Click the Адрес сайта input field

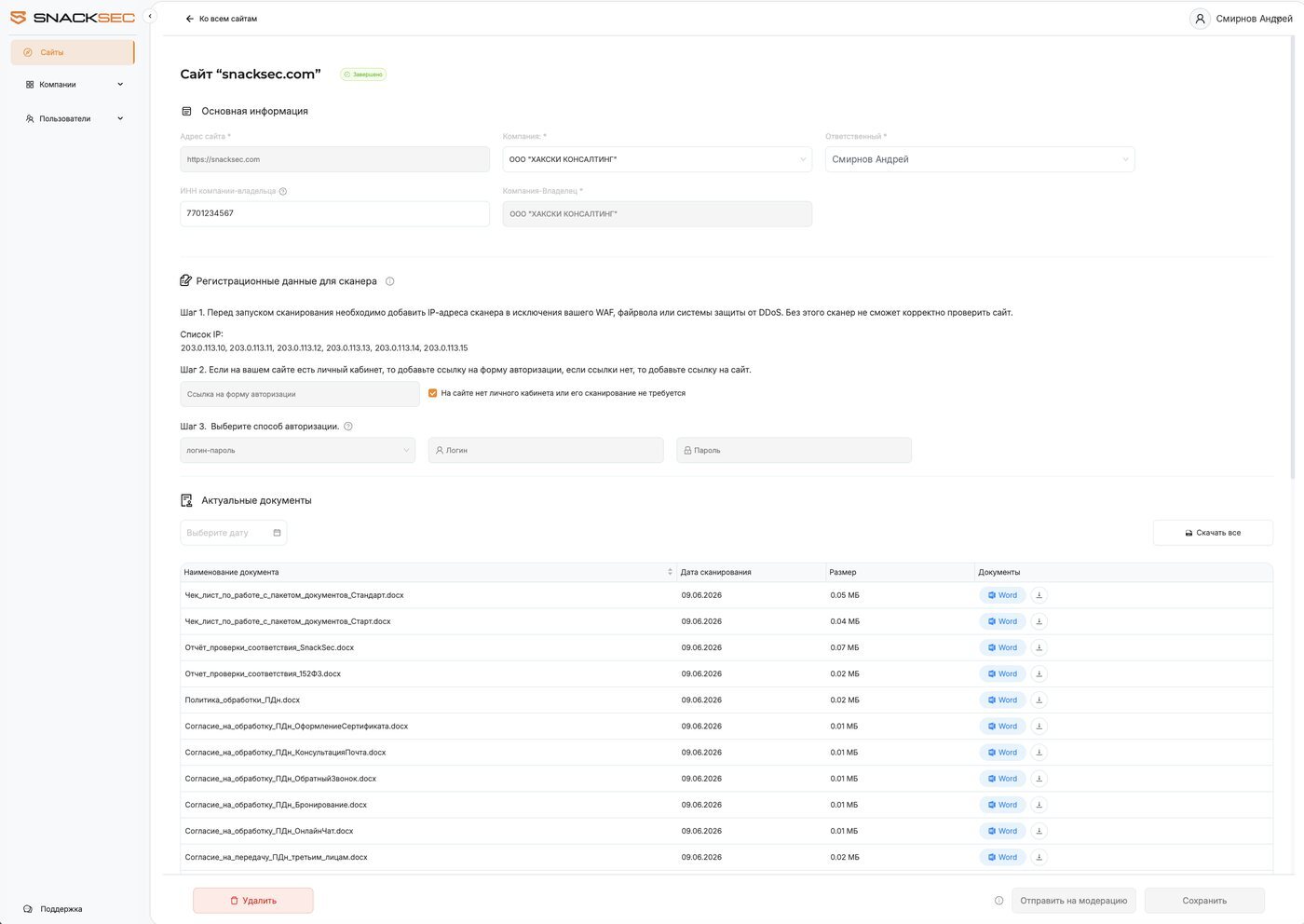tap(334, 159)
